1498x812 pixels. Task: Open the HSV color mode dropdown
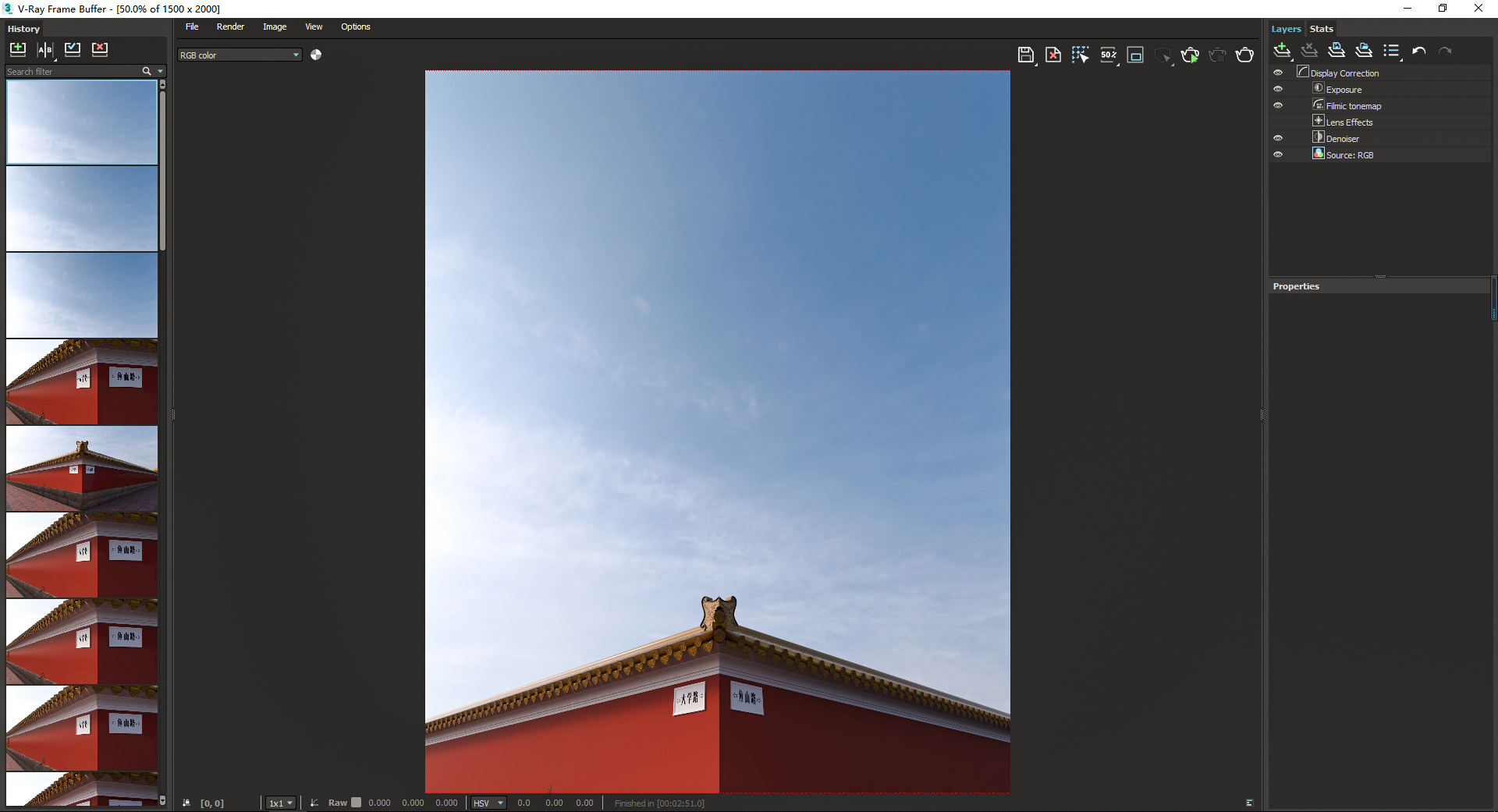tap(488, 803)
